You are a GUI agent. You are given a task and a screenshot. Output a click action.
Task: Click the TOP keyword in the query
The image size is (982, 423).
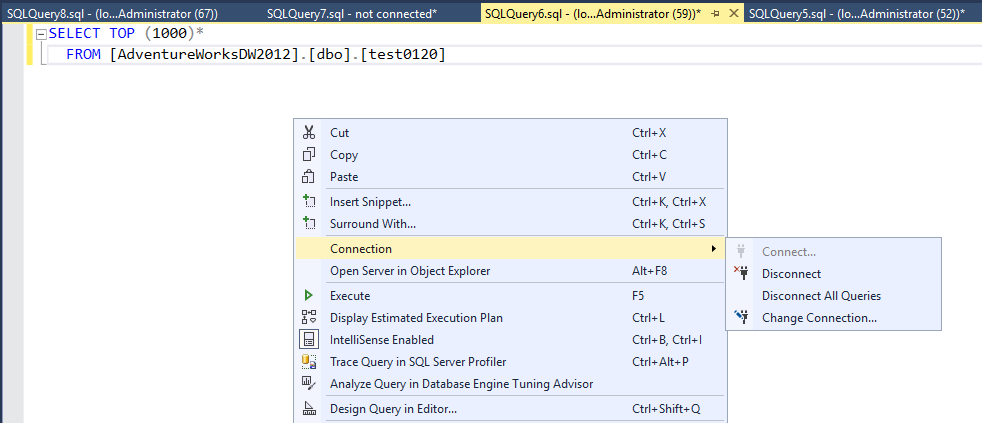point(121,34)
